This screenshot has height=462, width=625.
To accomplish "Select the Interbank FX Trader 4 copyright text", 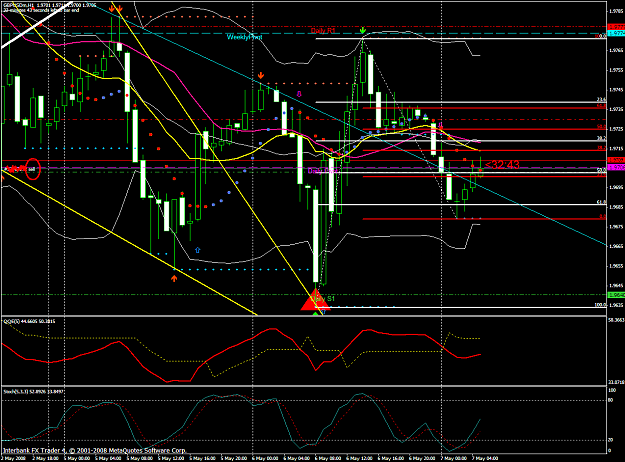I will coord(94,450).
